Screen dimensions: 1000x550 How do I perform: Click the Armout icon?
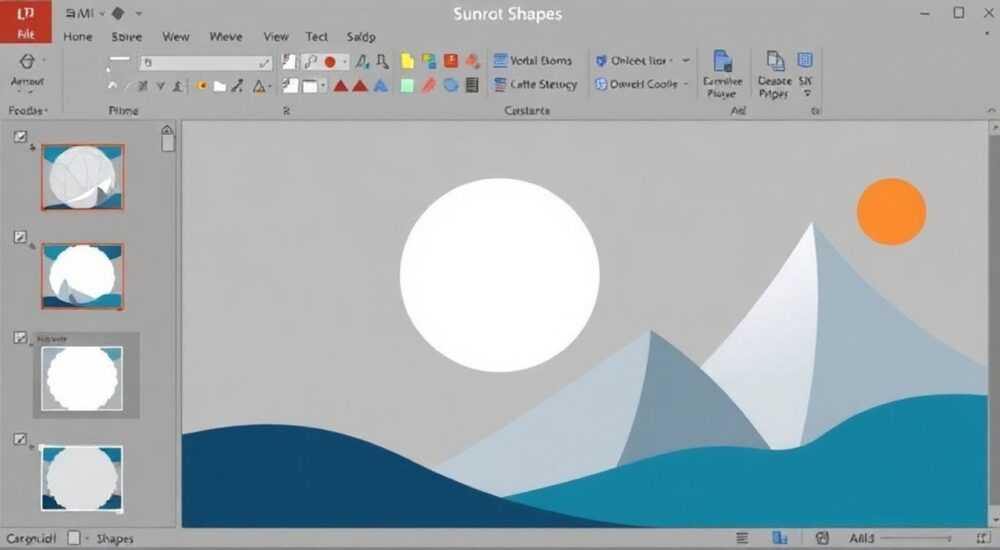pyautogui.click(x=27, y=62)
